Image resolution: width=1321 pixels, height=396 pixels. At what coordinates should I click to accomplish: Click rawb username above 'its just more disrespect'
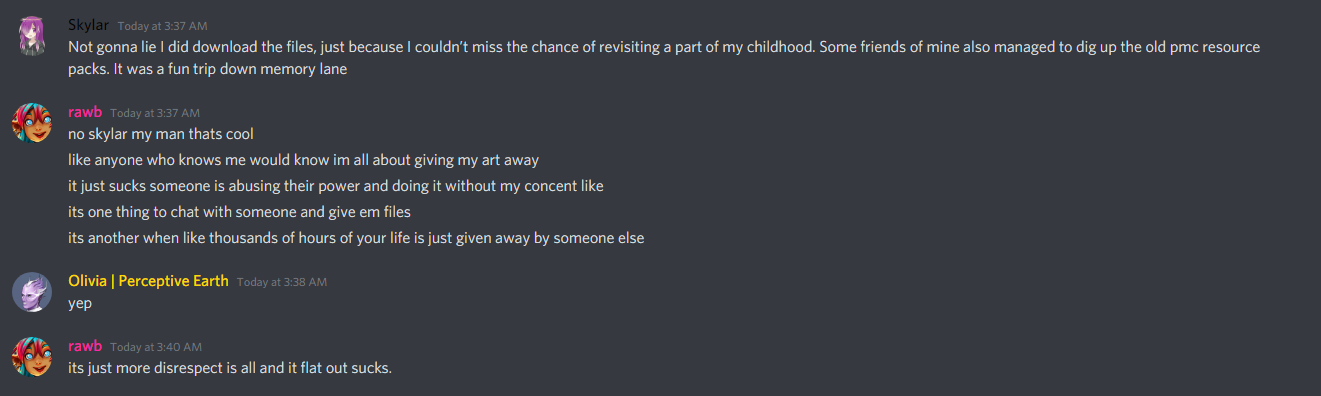point(85,346)
